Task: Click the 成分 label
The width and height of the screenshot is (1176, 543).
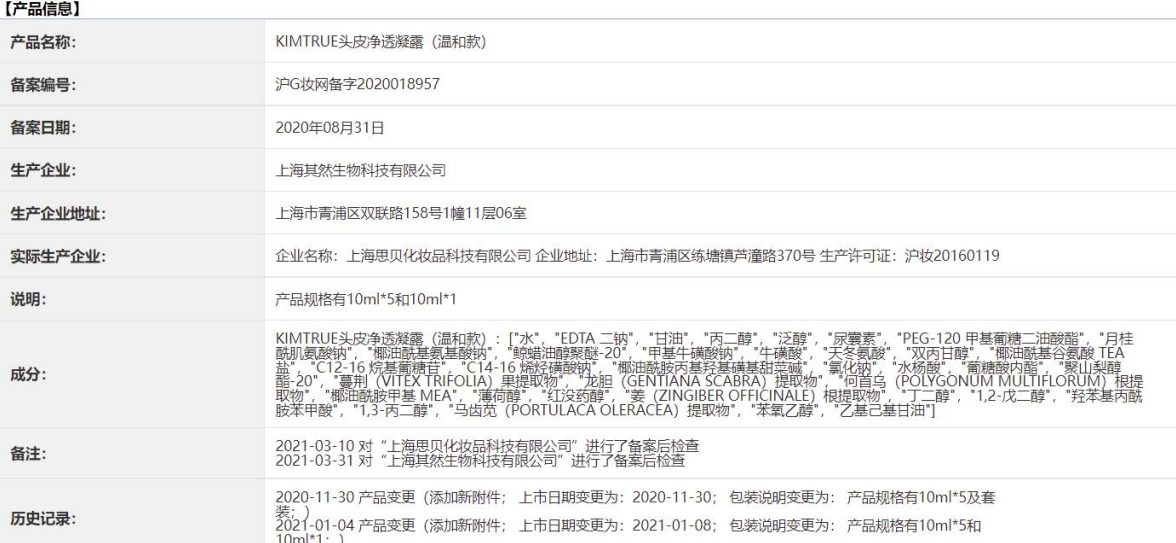Action: click(x=28, y=374)
